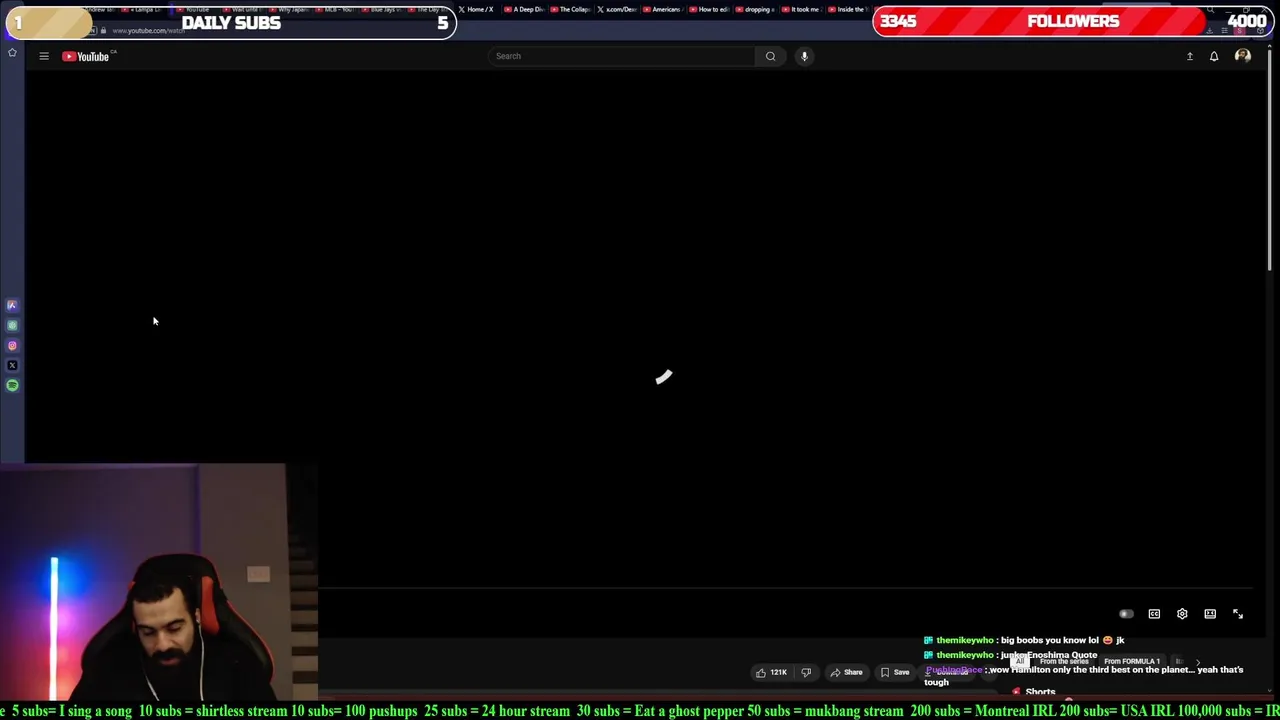1280x720 pixels.
Task: Click the Share button under the video
Action: [846, 672]
